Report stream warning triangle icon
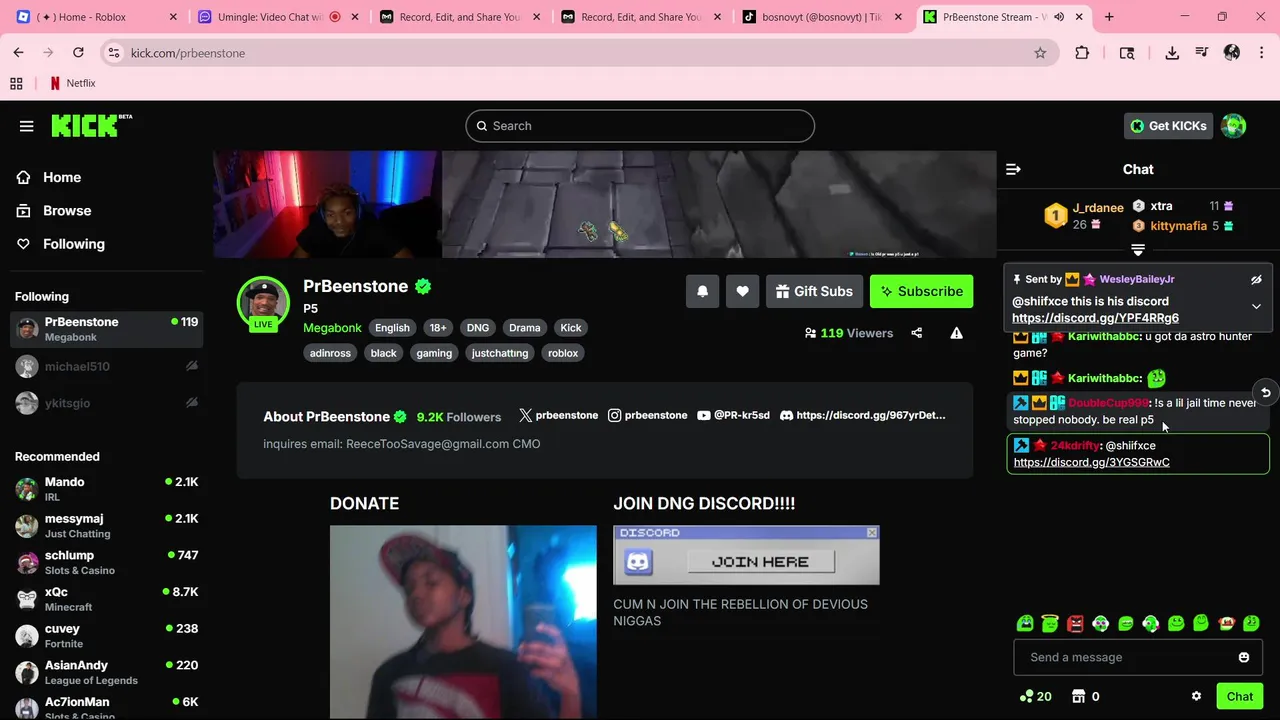This screenshot has height=720, width=1280. click(957, 333)
